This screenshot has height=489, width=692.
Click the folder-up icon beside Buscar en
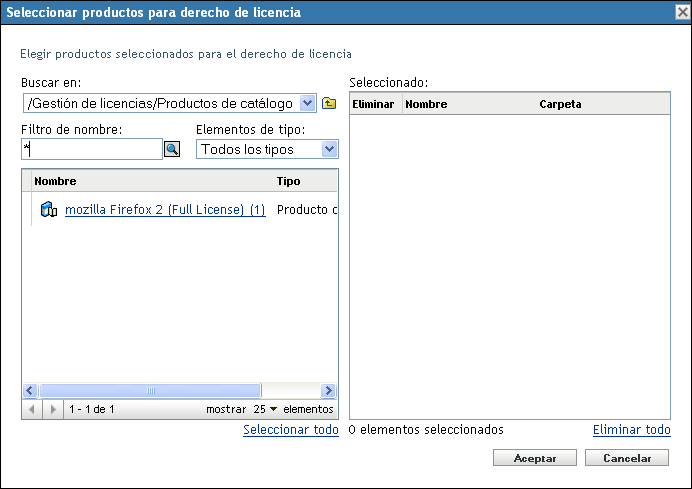click(329, 103)
